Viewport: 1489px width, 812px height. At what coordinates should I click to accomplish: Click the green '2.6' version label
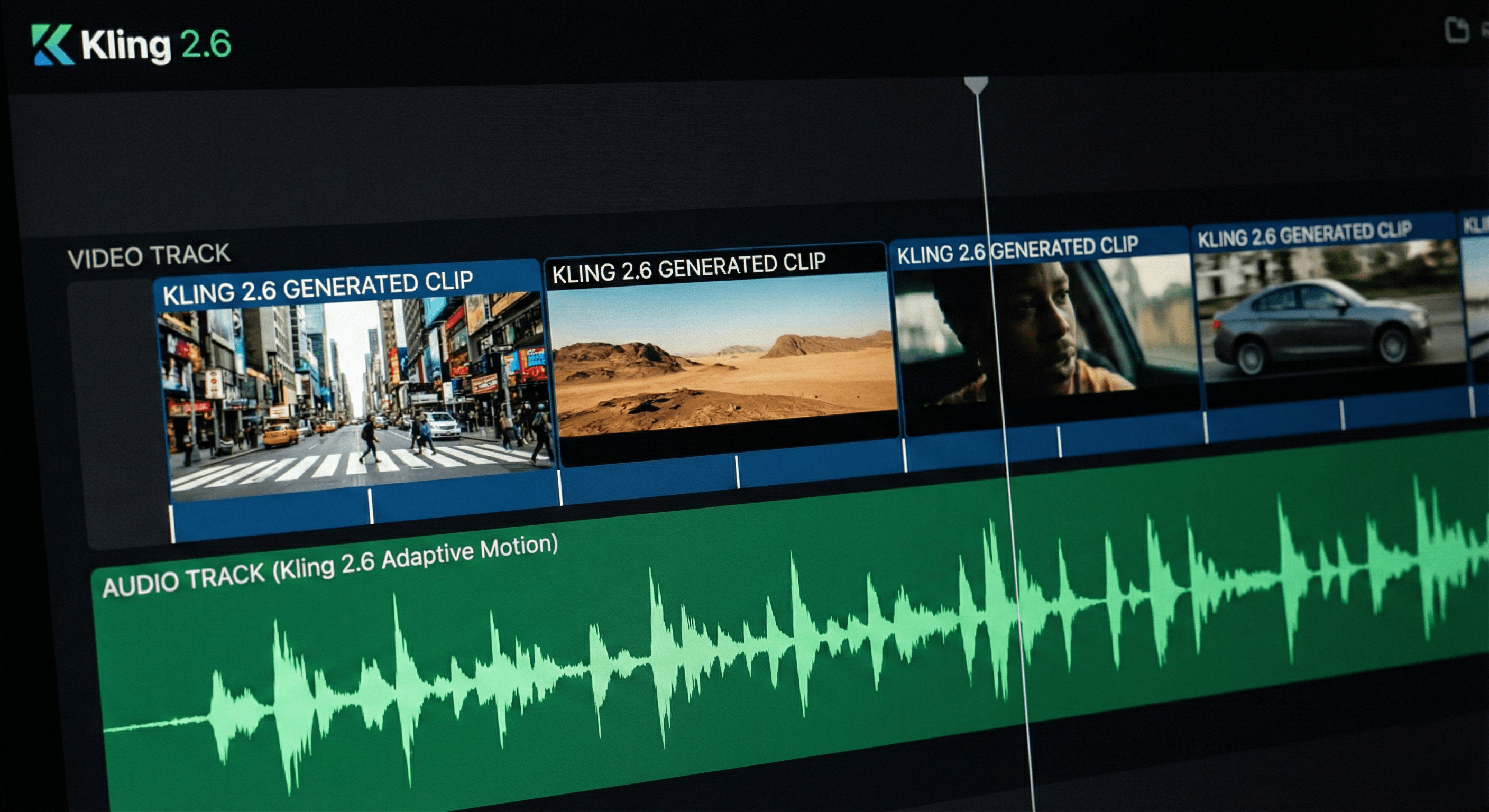click(x=205, y=42)
